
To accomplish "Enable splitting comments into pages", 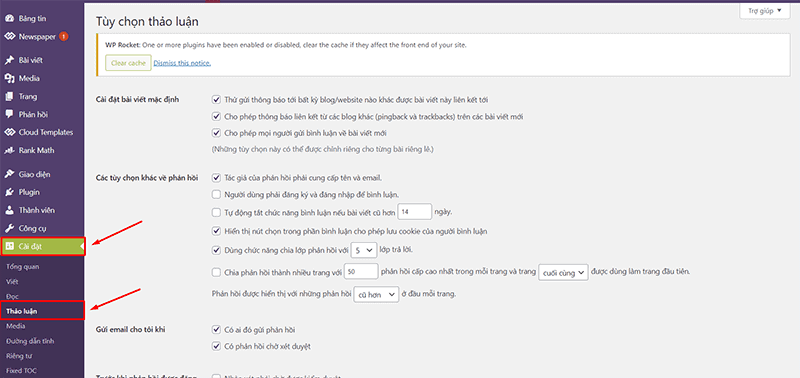I will click(x=216, y=272).
